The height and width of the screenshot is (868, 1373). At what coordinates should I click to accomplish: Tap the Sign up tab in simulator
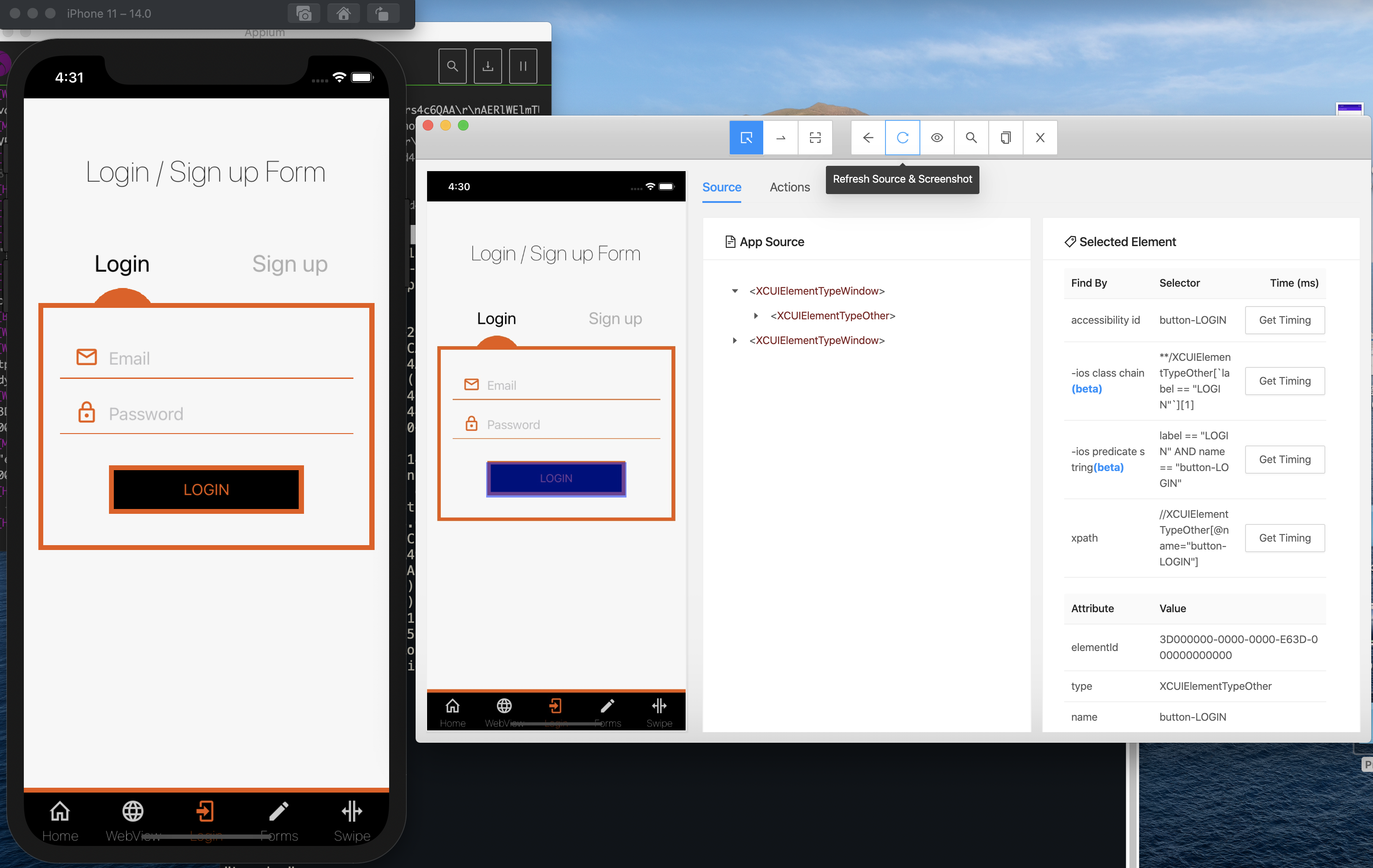pyautogui.click(x=290, y=264)
